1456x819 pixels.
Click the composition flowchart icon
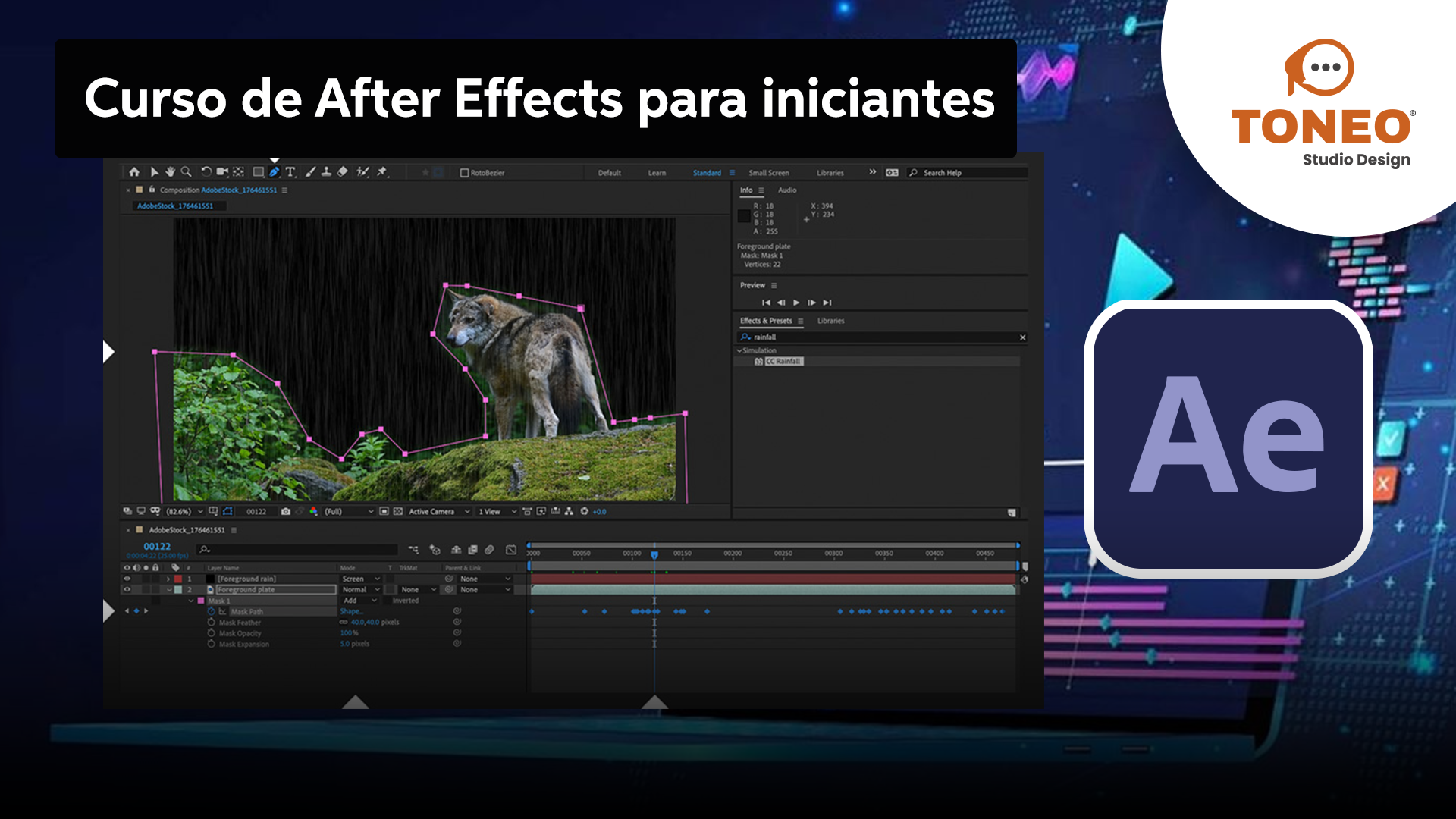coord(569,512)
